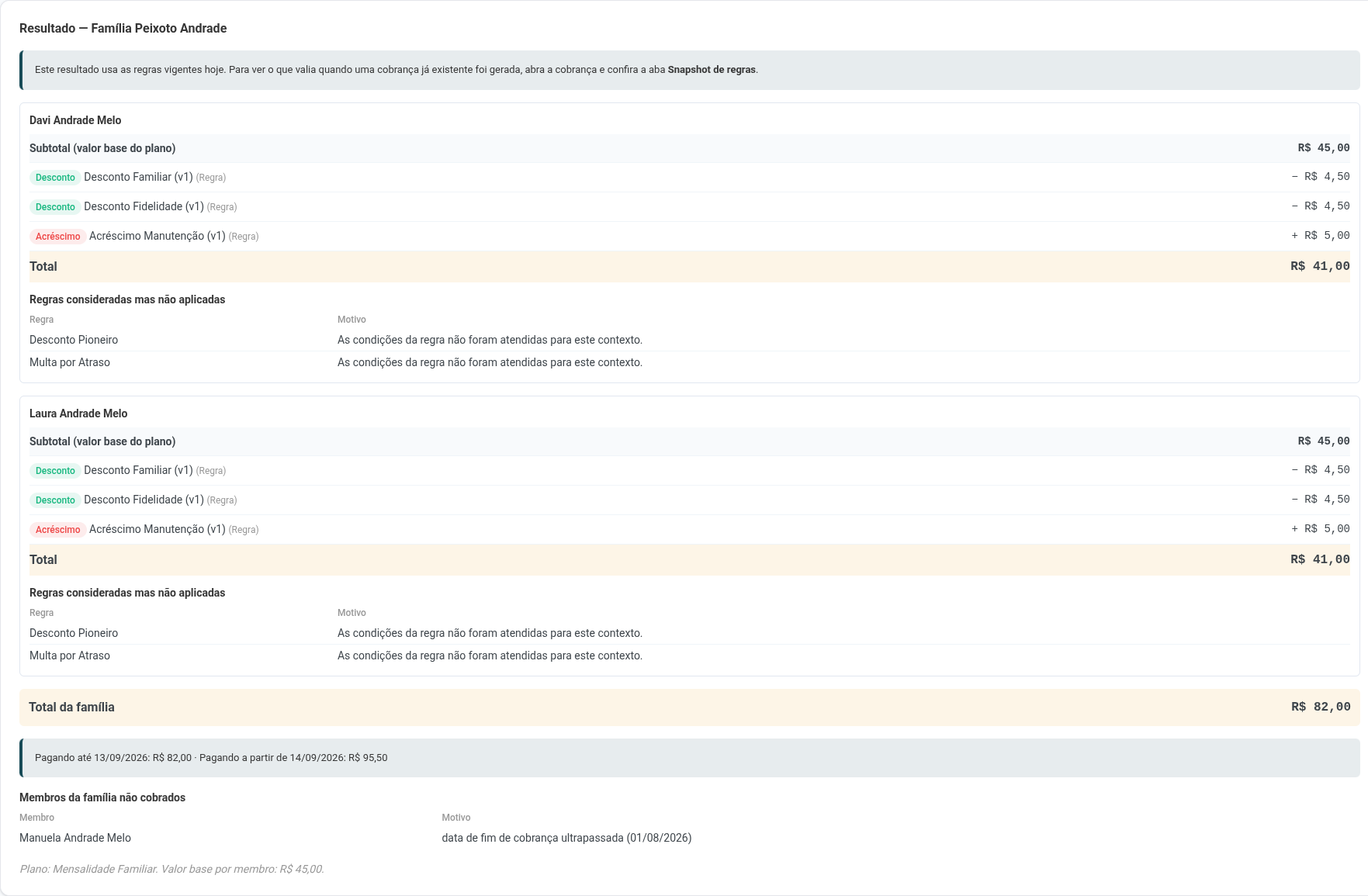Click the "+ R$ 5,00" amount in Laura's card
The height and width of the screenshot is (896, 1368).
(1321, 529)
